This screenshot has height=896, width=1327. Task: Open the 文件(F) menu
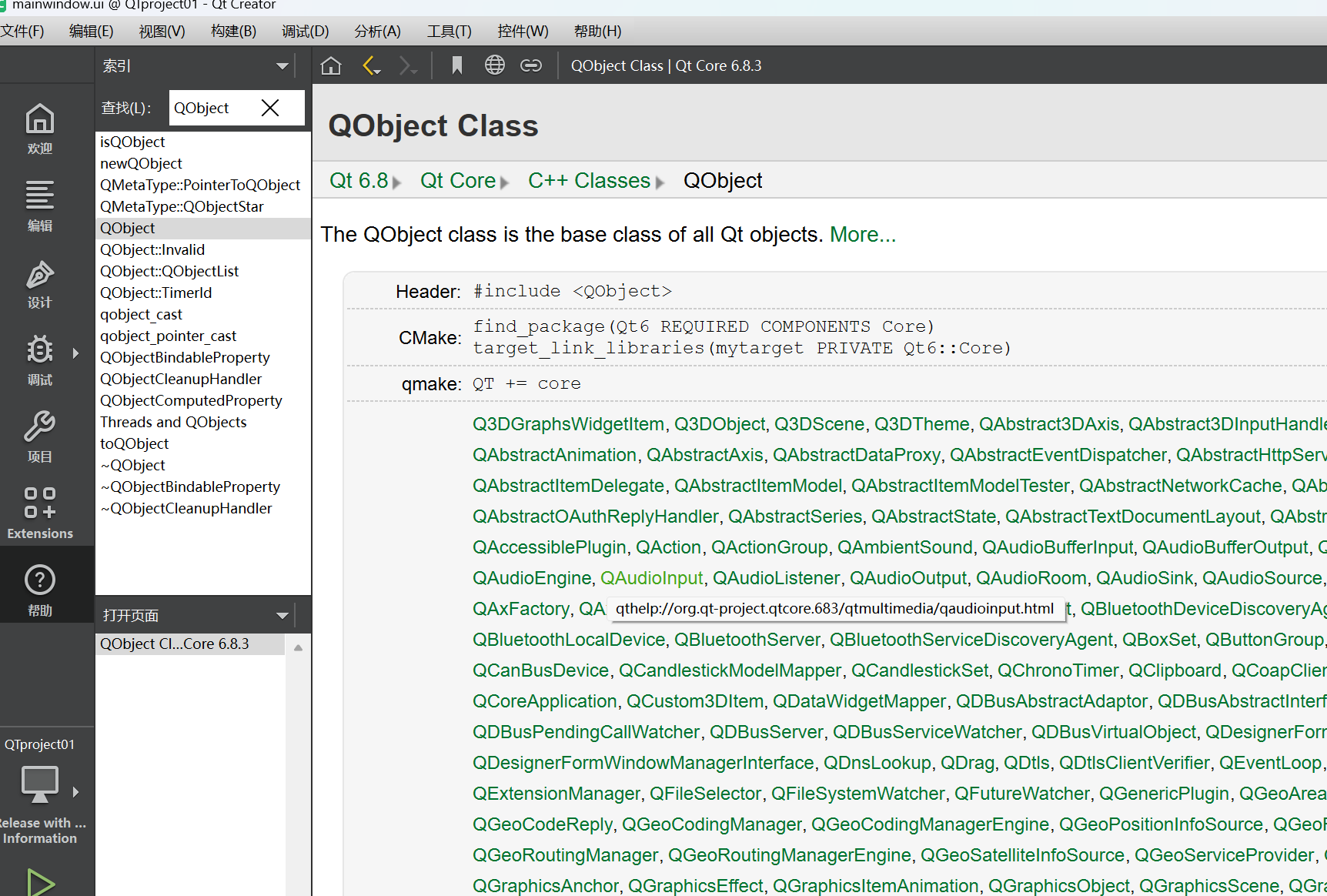click(x=22, y=32)
